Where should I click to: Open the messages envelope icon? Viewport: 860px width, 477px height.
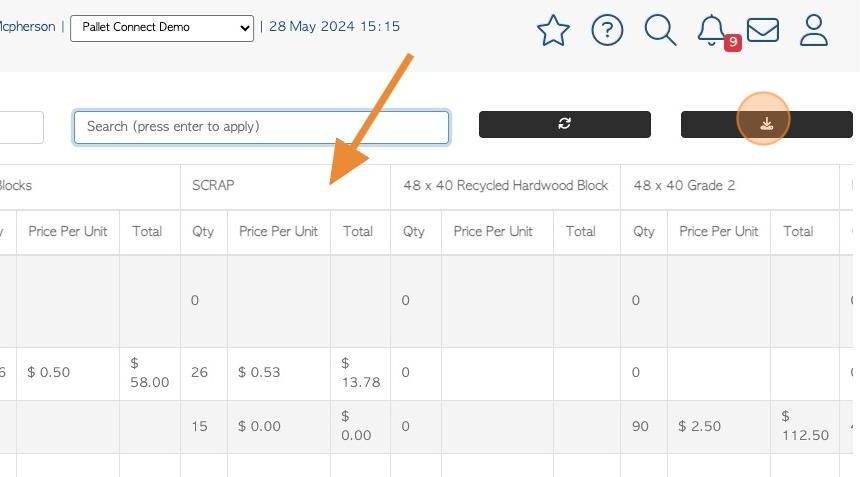tap(762, 30)
